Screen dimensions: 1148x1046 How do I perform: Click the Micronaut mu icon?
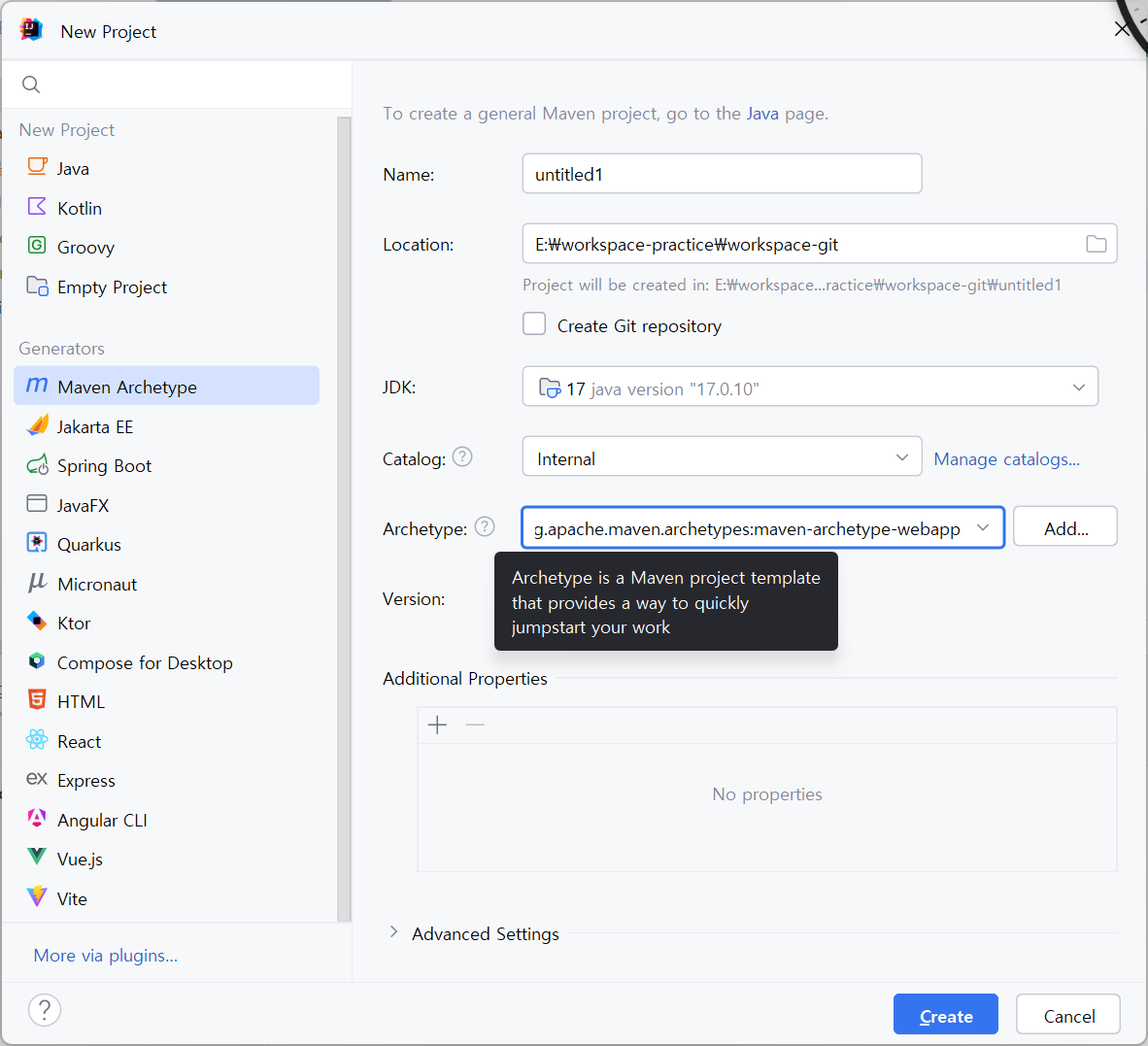coord(37,583)
